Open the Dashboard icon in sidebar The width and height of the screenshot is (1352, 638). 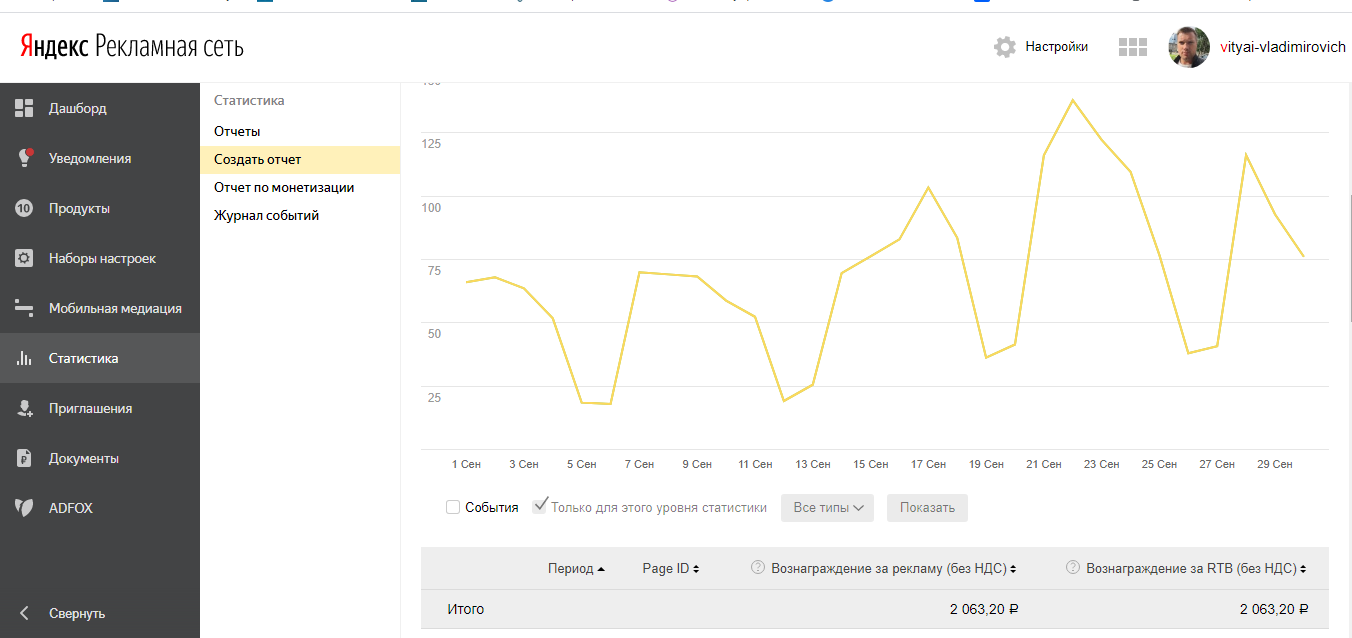(x=24, y=108)
